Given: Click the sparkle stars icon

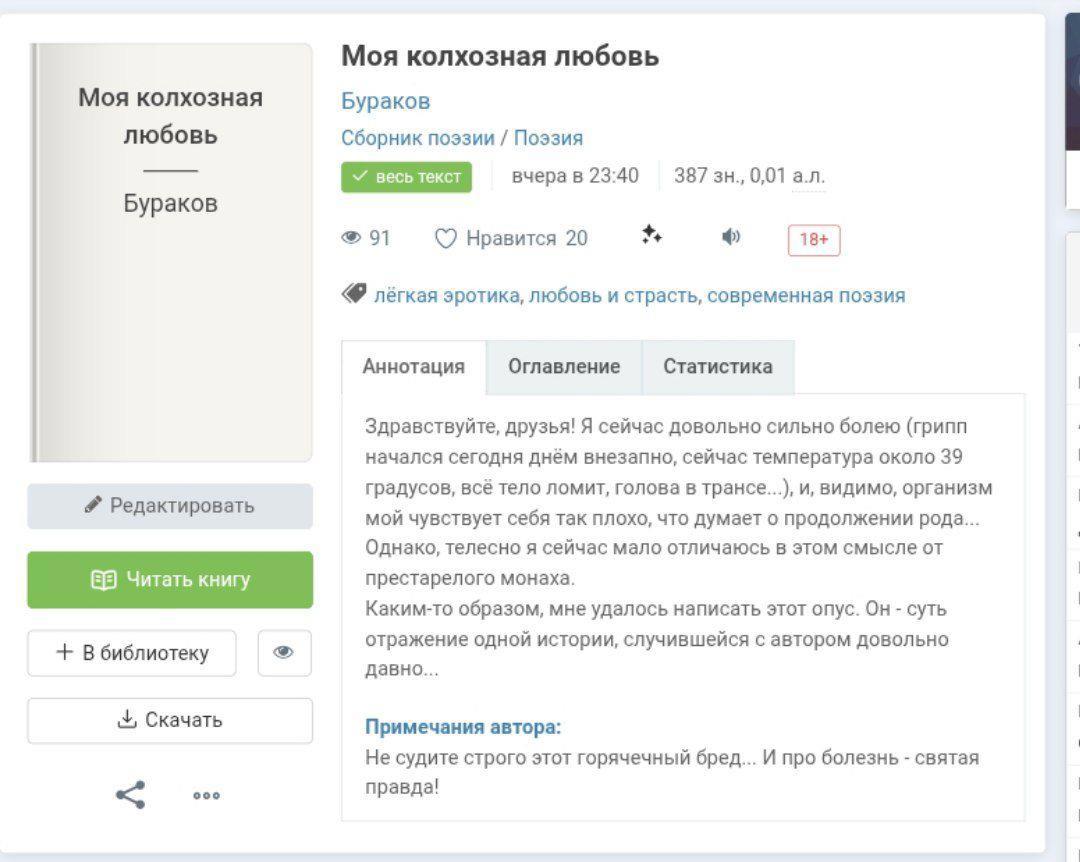Looking at the screenshot, I should (652, 236).
